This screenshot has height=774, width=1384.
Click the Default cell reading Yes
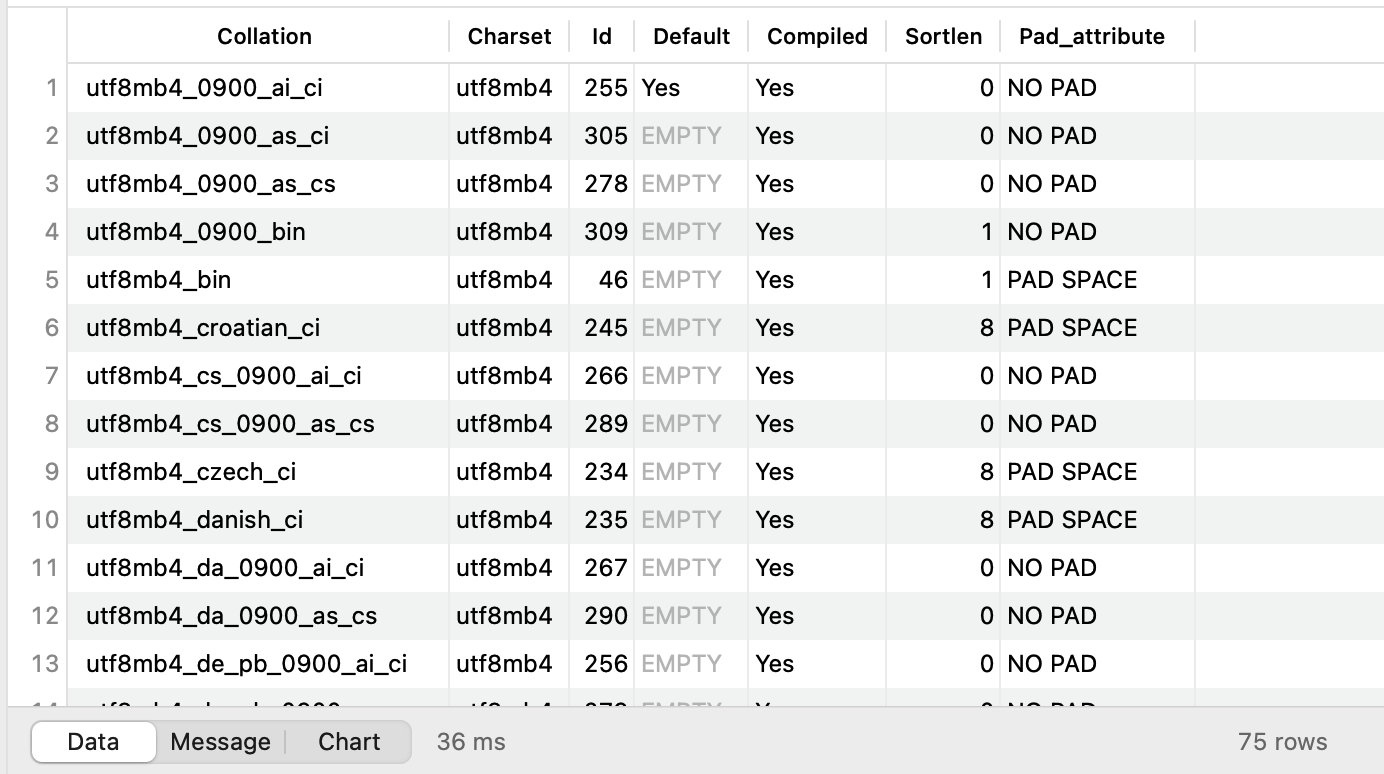pyautogui.click(x=661, y=88)
